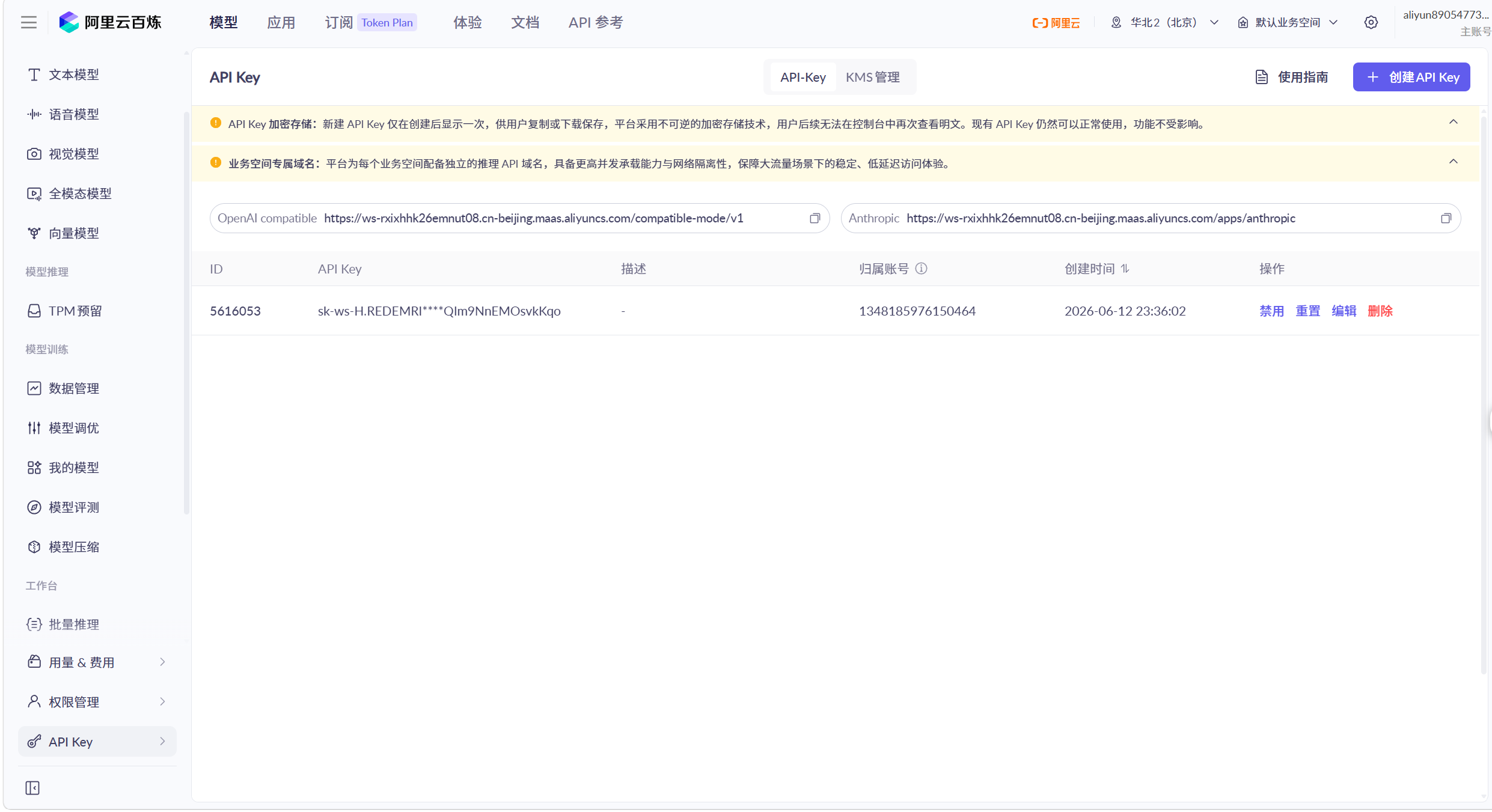
Task: Click the sidebar vertical scrollbar
Action: pyautogui.click(x=186, y=313)
